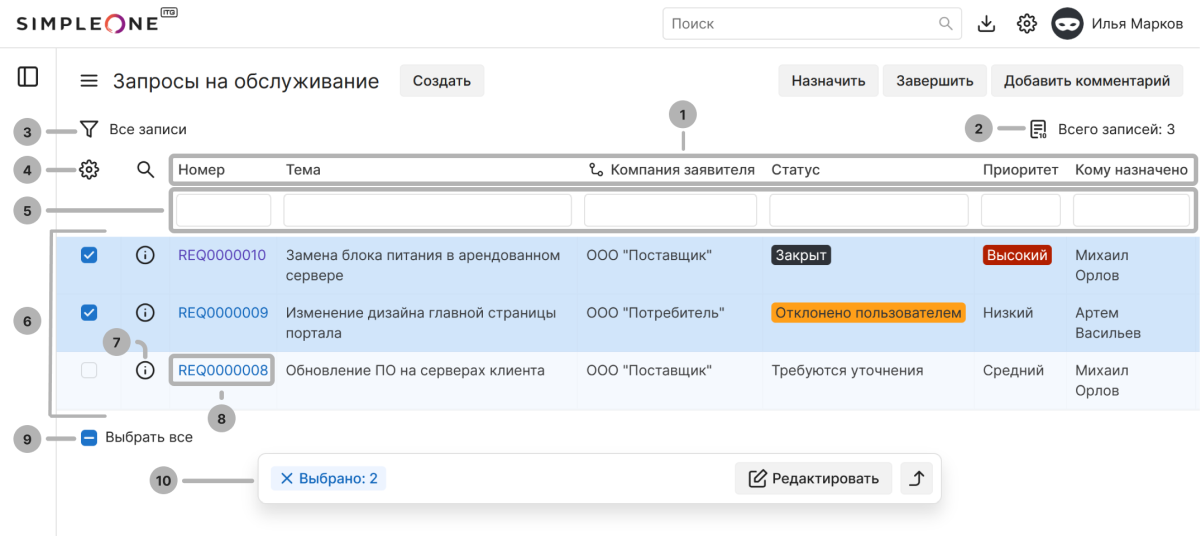
Task: Click the Все записи filter breadcrumb
Action: [x=148, y=129]
